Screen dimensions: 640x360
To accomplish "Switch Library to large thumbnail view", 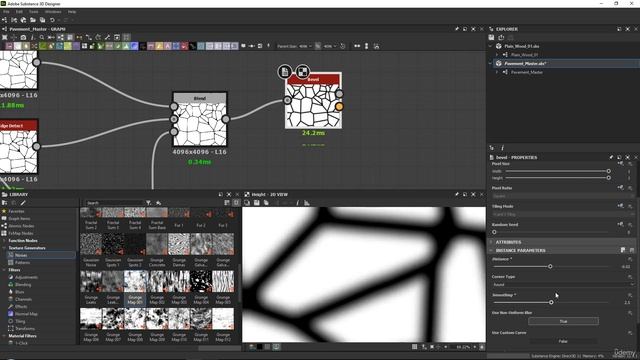I will tap(236, 203).
